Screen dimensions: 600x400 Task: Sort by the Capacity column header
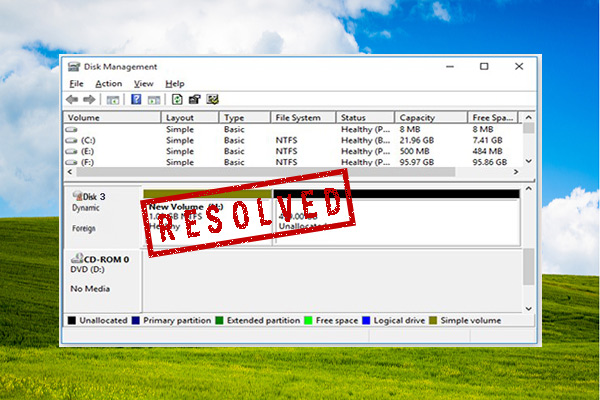(x=431, y=118)
